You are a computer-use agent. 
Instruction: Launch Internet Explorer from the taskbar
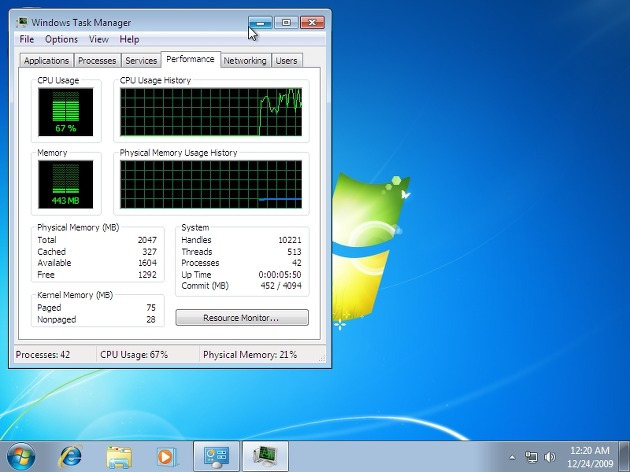pos(70,457)
